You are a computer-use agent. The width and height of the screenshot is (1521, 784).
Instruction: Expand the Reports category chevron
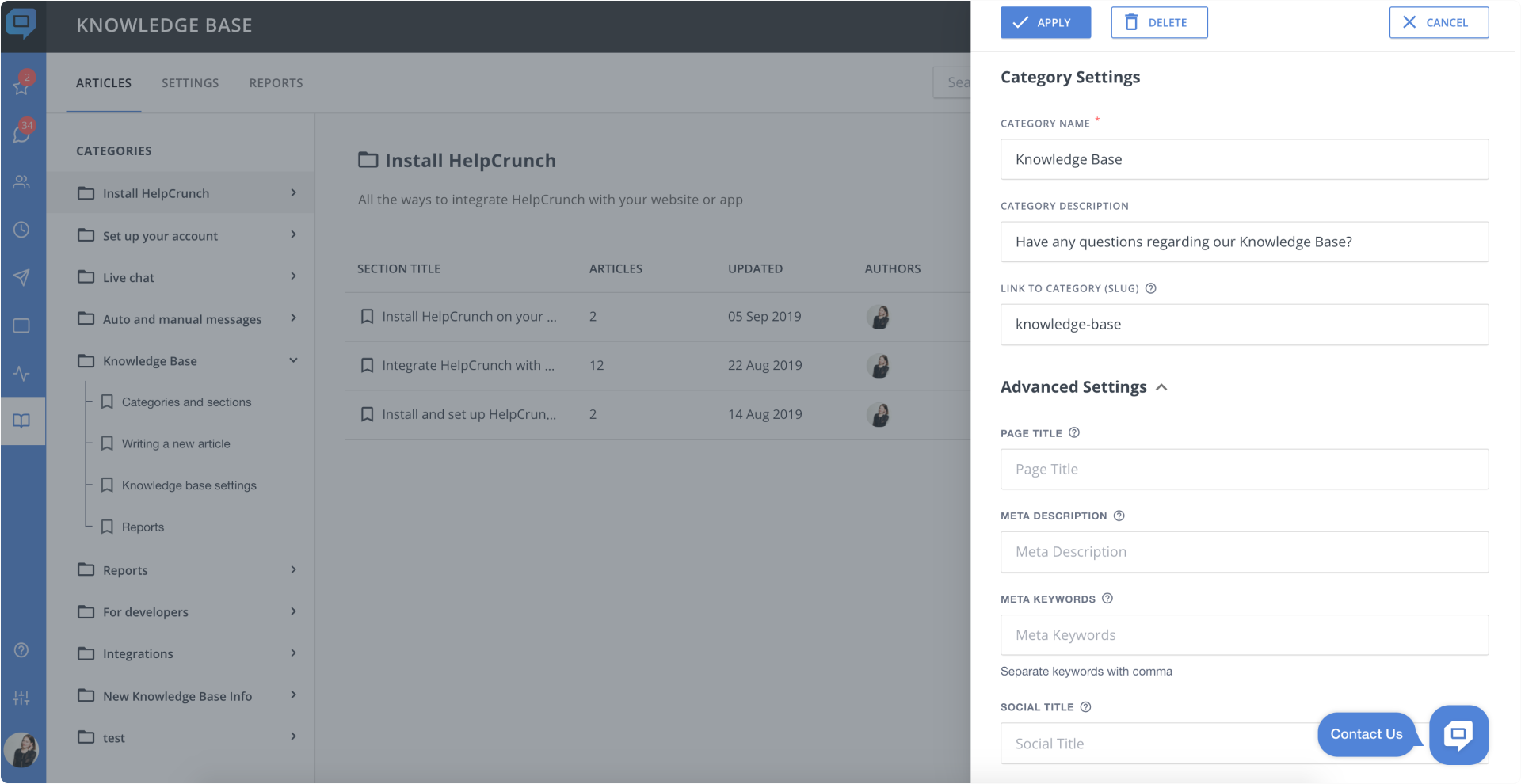tap(293, 569)
